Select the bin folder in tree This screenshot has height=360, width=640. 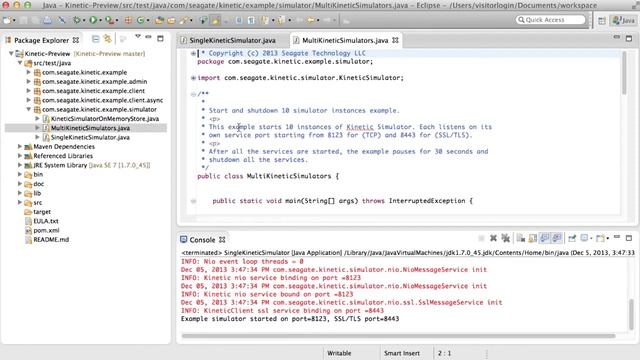[x=38, y=174]
